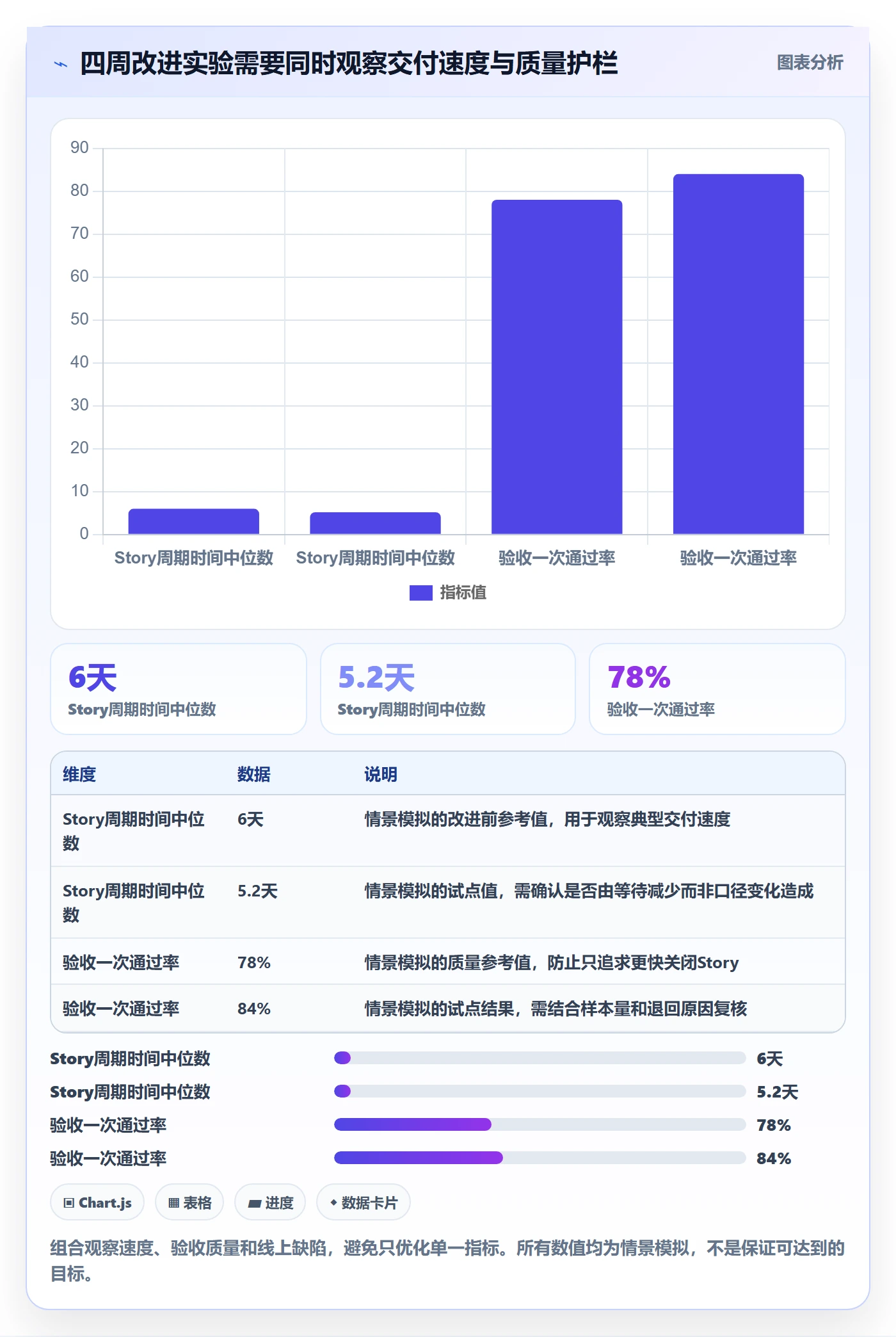Select the taller 验收一次通过率 bar in the chart

[x=738, y=354]
